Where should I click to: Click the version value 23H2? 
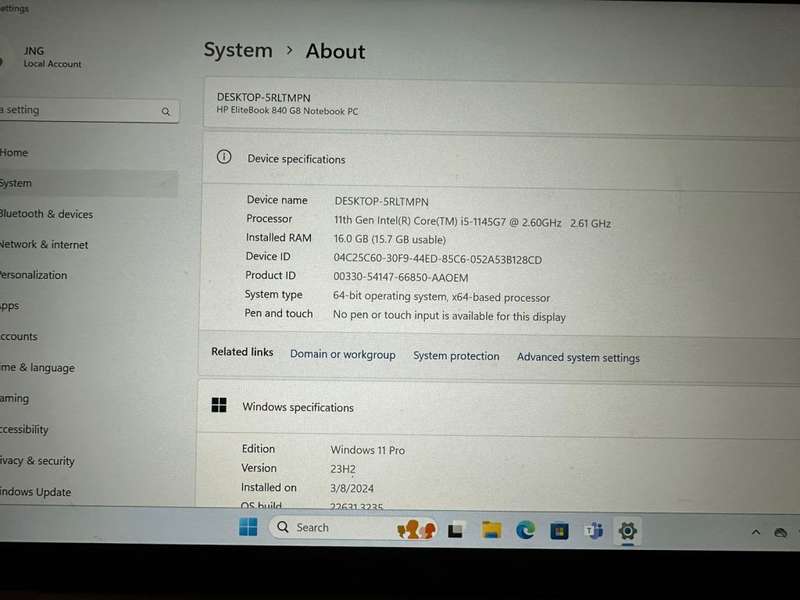(x=343, y=469)
